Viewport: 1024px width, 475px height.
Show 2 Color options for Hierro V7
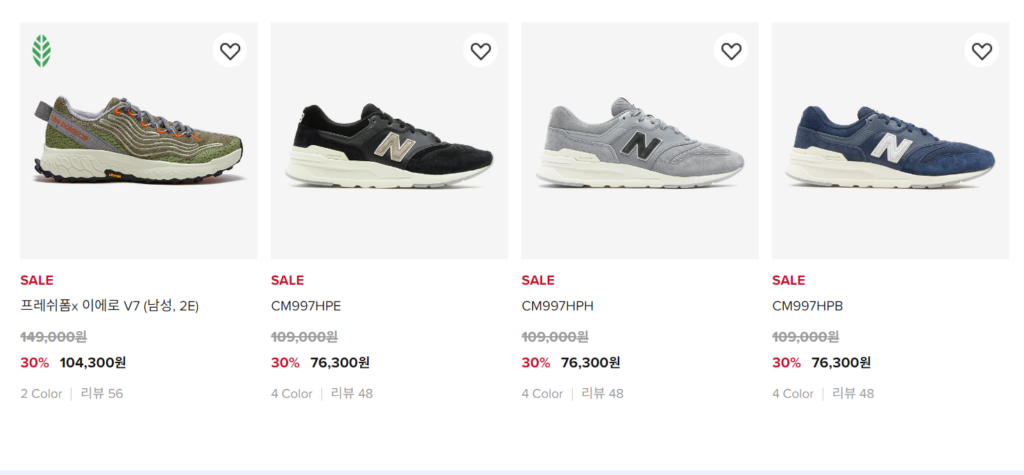click(41, 394)
